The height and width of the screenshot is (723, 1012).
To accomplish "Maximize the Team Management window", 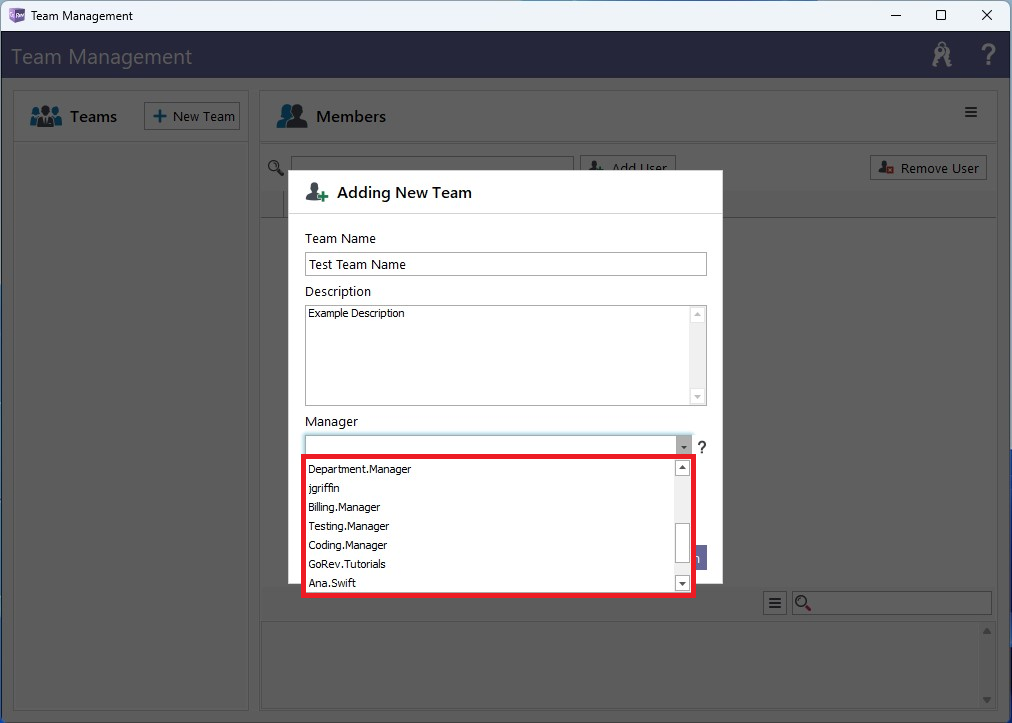I will (941, 15).
